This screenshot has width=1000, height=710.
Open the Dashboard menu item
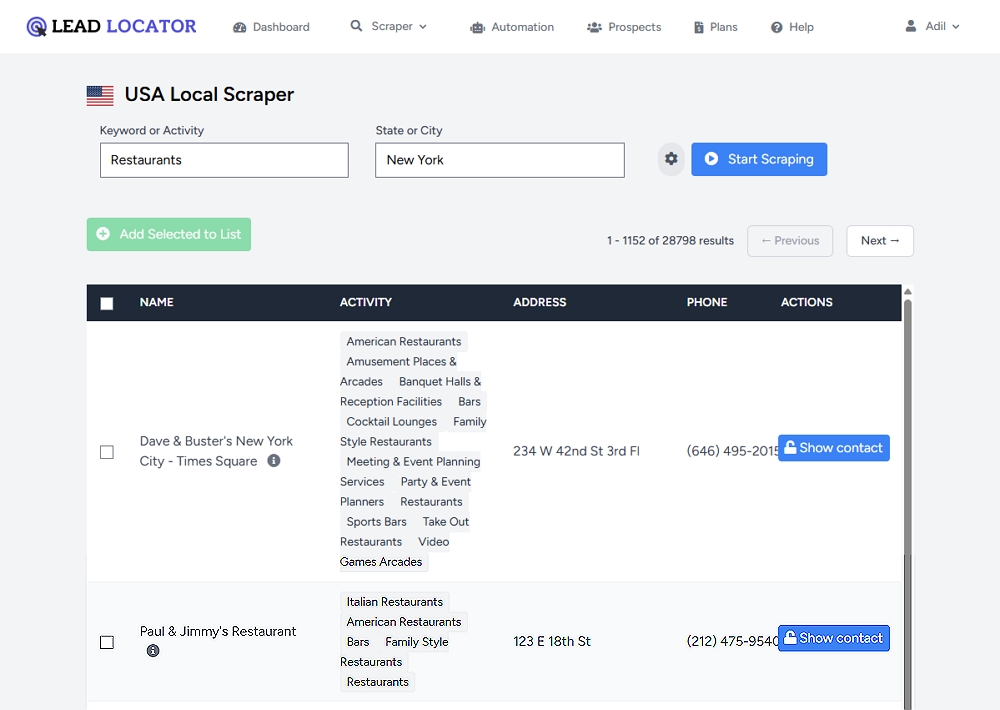click(271, 27)
